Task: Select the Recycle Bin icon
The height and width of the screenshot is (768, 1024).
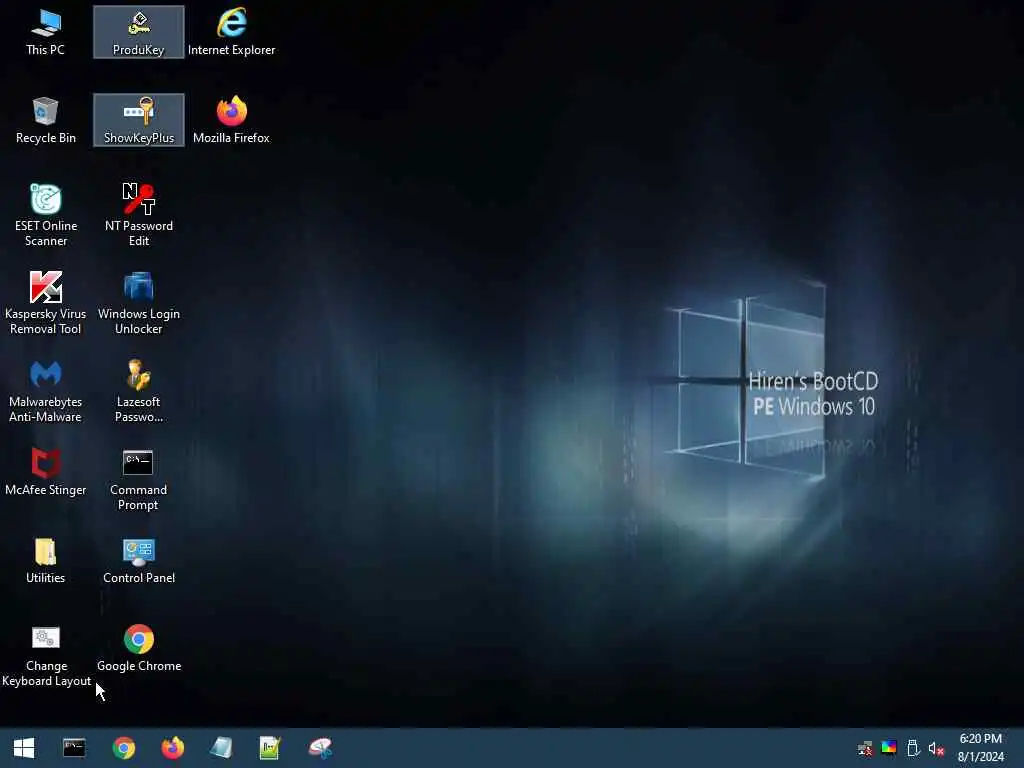Action: coord(46,120)
